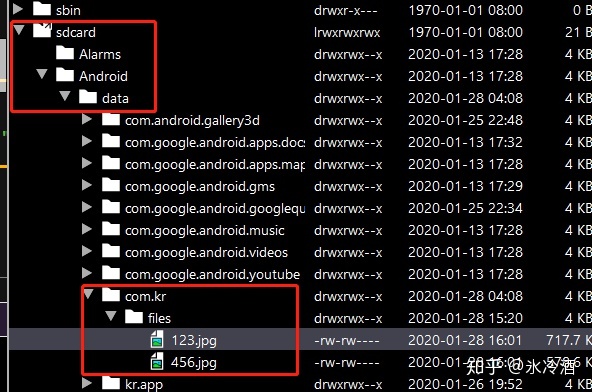Click date 2020-01-25 22:34 of googlequicksearch
The height and width of the screenshot is (392, 592).
[x=465, y=208]
